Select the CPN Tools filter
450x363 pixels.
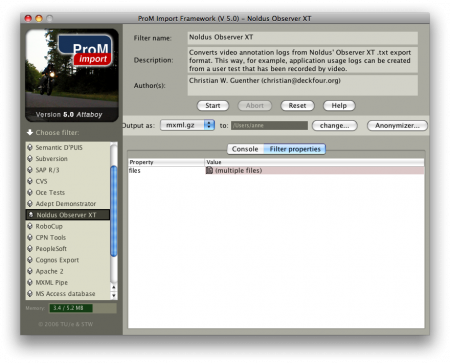(x=68, y=237)
